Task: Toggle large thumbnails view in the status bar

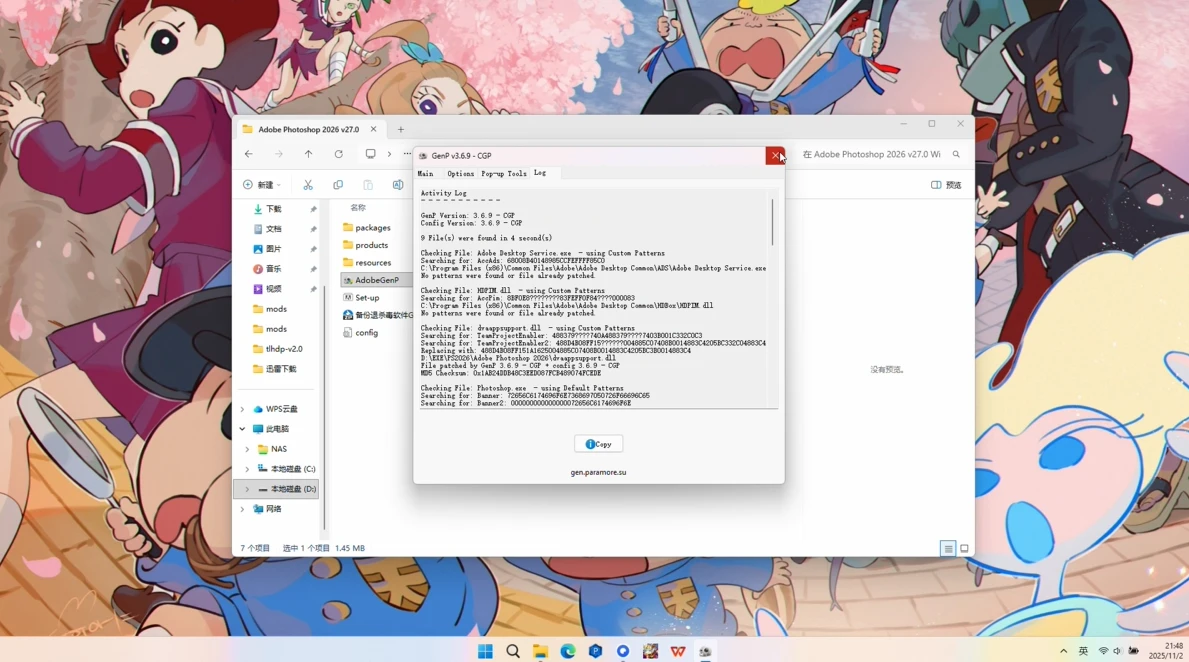Action: 964,548
